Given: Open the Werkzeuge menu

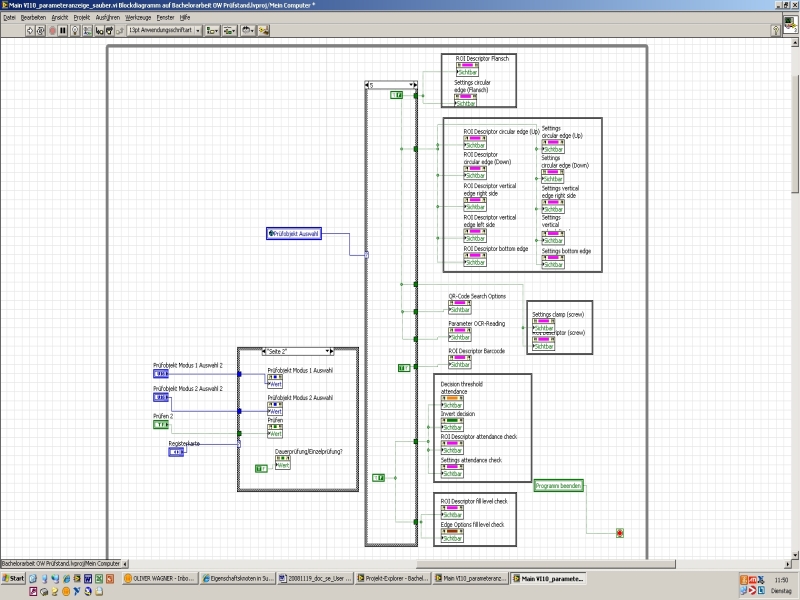Looking at the screenshot, I should 137,18.
